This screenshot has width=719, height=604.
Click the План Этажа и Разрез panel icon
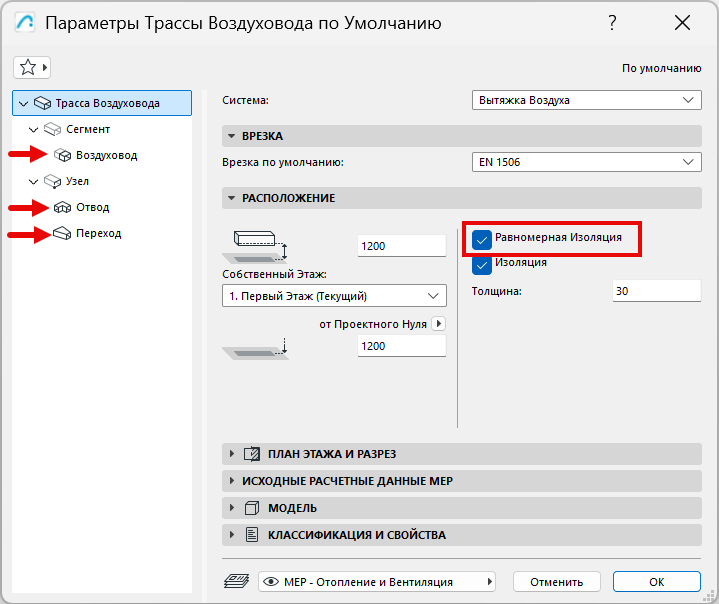252,454
